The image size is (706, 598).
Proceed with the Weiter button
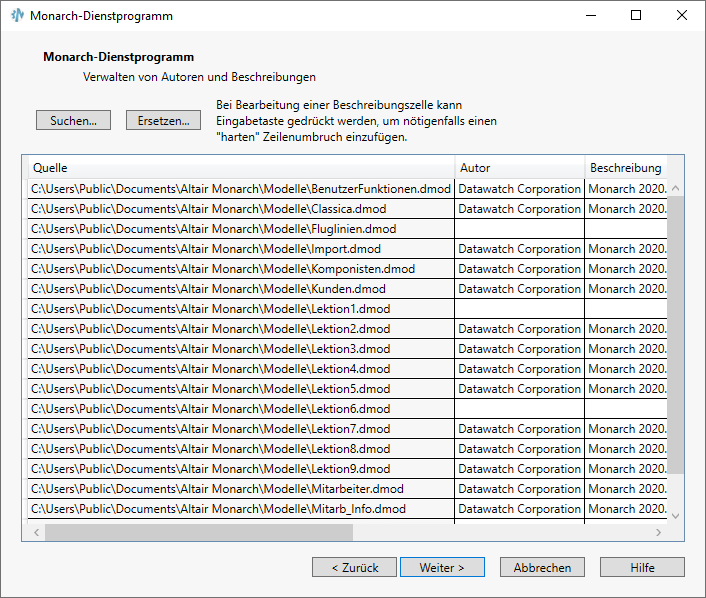442,567
